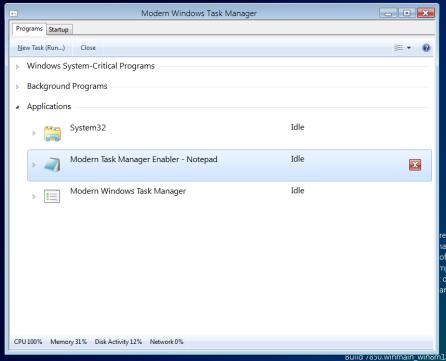The image size is (446, 361).
Task: Expand the Modern Task Manager Enabler entry arrow
Action: tap(34, 165)
